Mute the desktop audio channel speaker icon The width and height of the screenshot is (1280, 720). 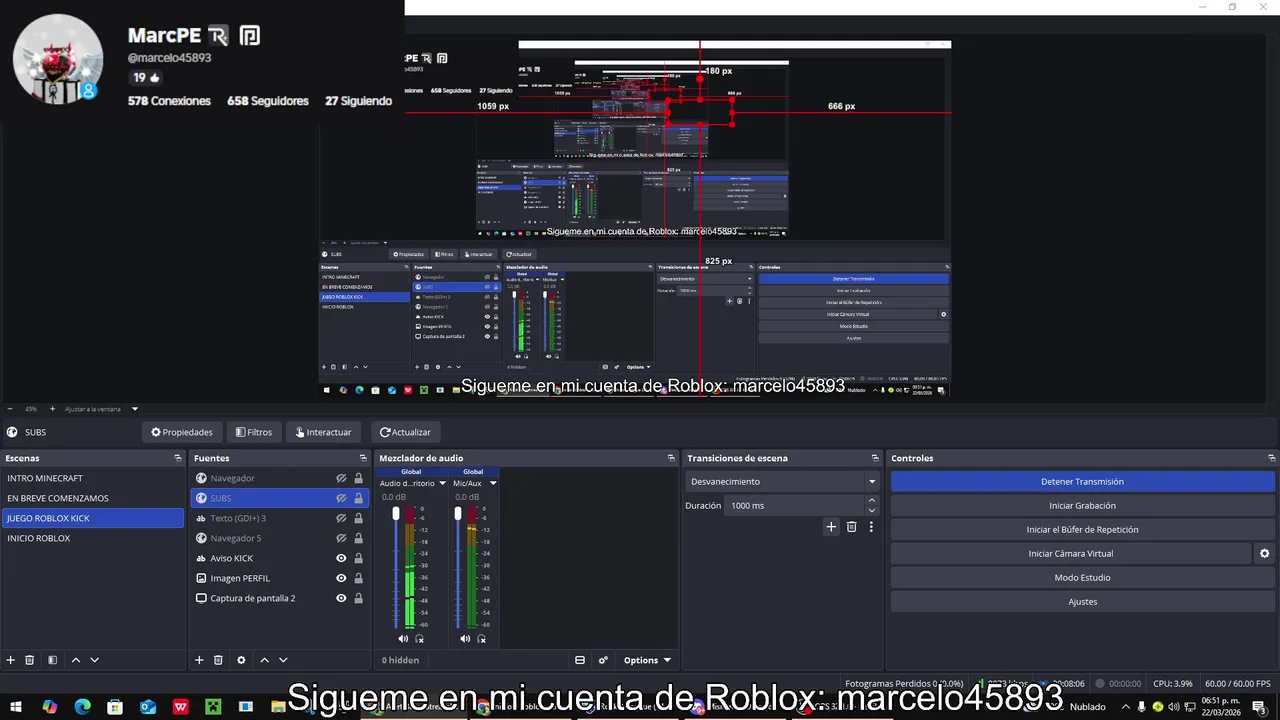(403, 638)
